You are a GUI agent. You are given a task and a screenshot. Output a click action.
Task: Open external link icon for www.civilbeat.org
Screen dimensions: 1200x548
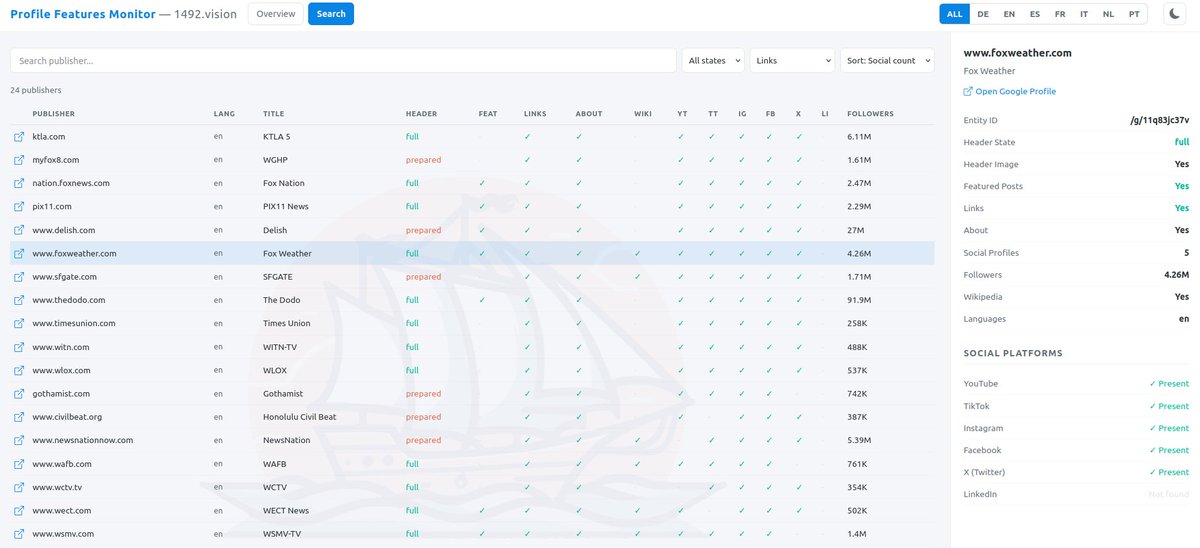coord(19,417)
